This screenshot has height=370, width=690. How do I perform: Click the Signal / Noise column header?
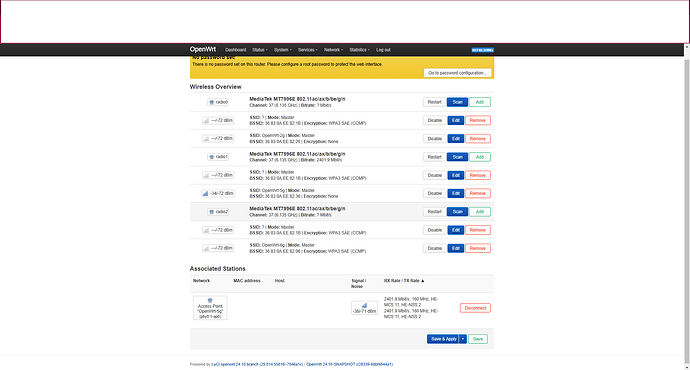click(x=359, y=283)
